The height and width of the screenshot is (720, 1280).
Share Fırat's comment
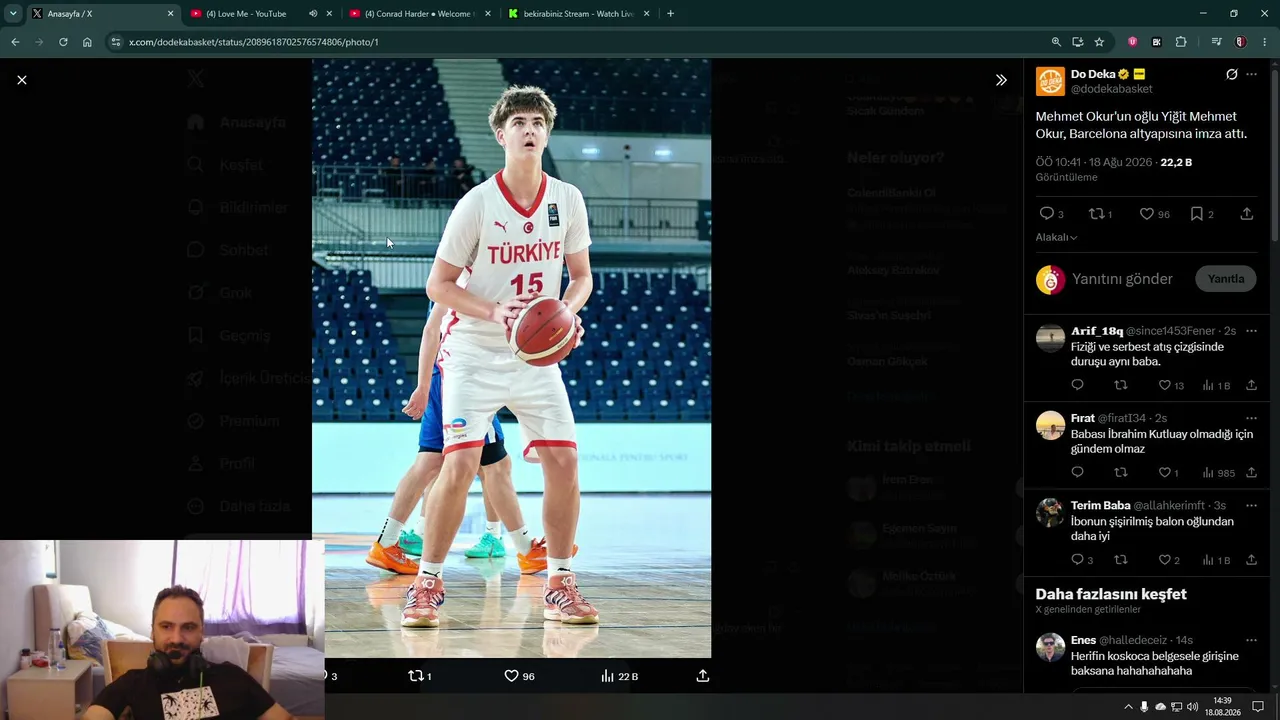coord(1251,473)
